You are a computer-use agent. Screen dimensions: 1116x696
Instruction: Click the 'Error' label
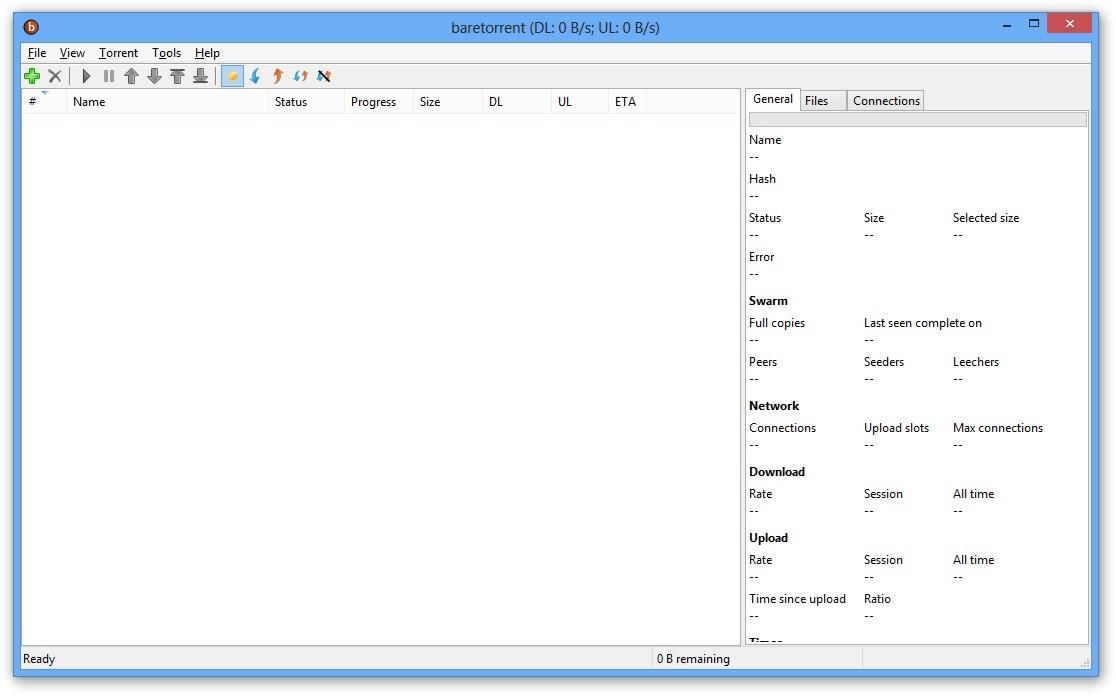[762, 257]
